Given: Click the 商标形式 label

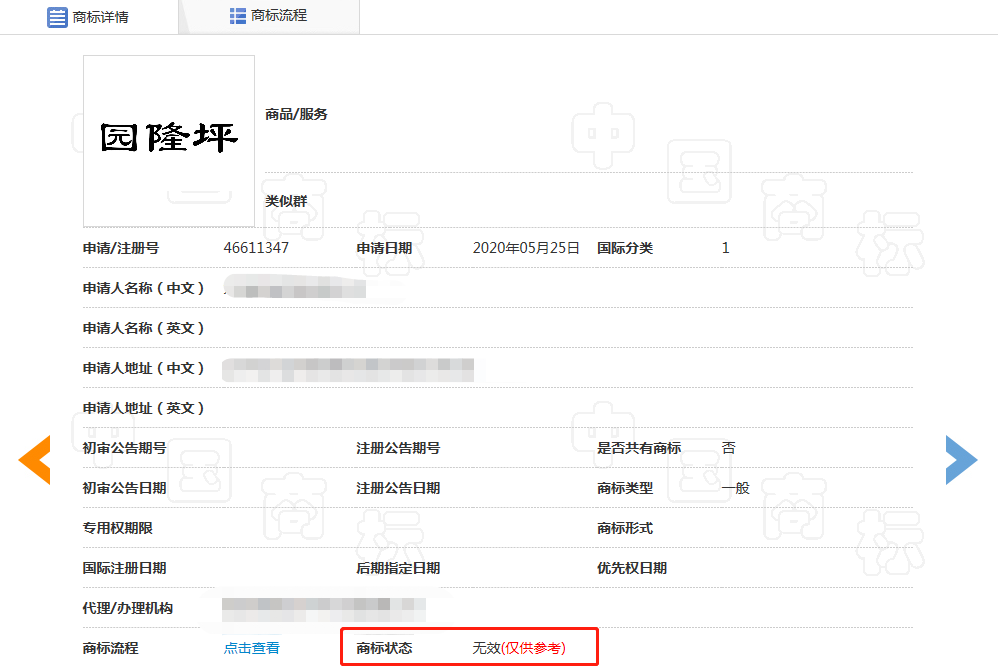Looking at the screenshot, I should click(x=624, y=528).
